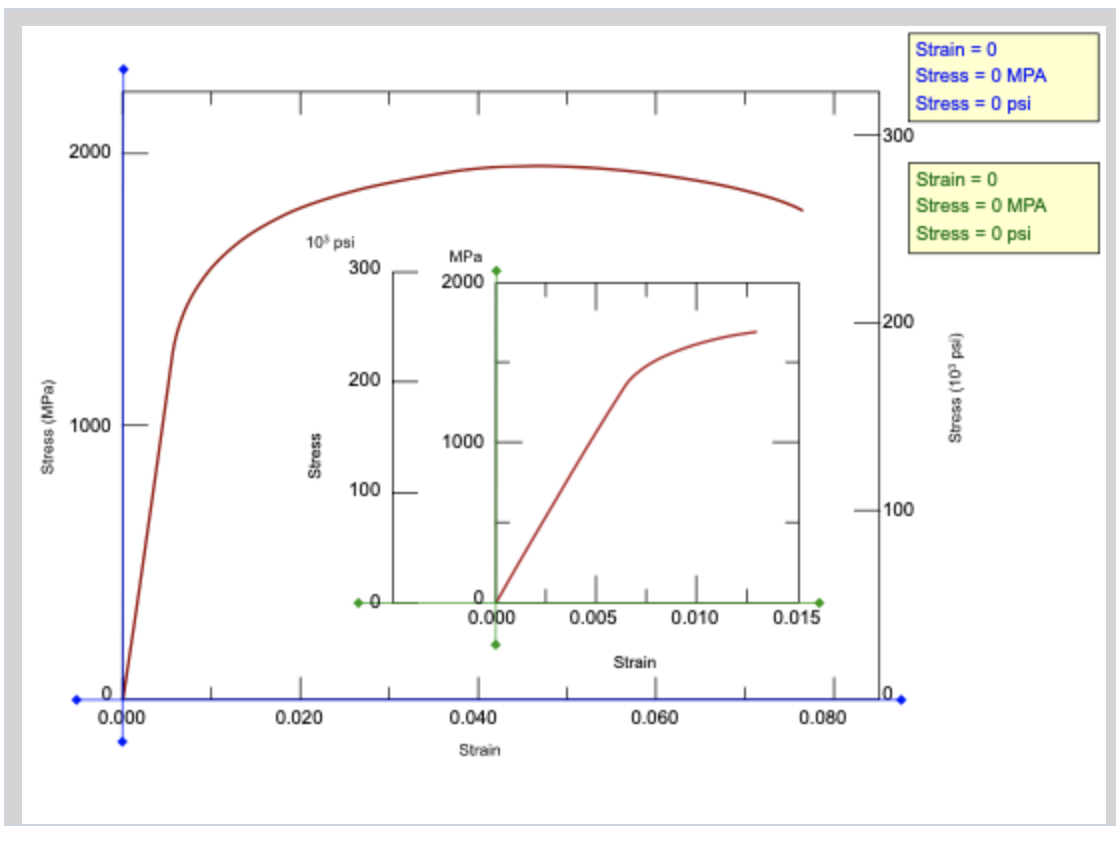Click the blue diamond handle below the main graph's origin
Viewport: 1116px width, 842px height.
tap(122, 742)
